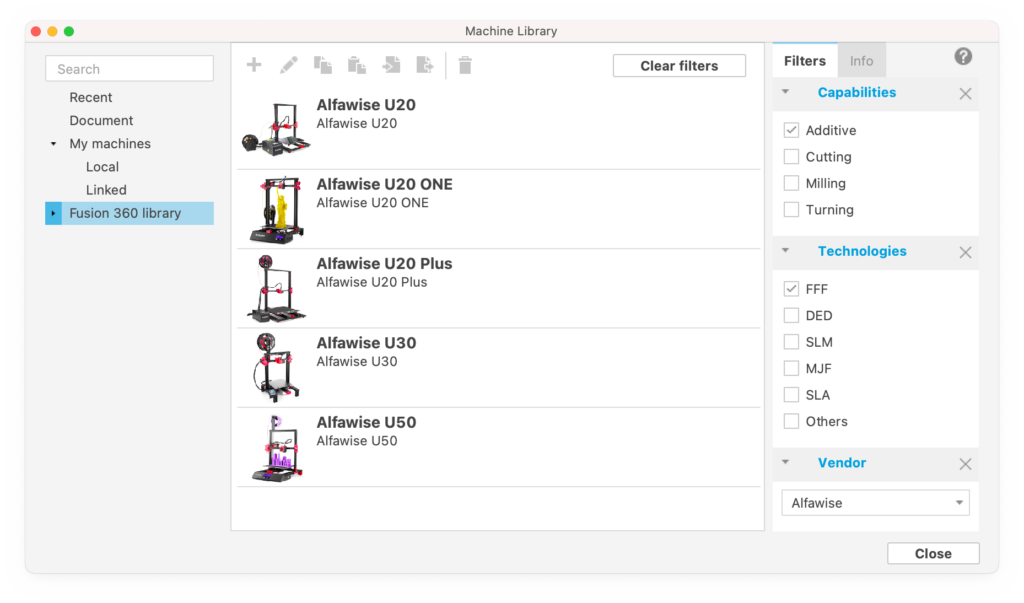
Task: Select Fusion 360 library tree item
Action: click(129, 213)
